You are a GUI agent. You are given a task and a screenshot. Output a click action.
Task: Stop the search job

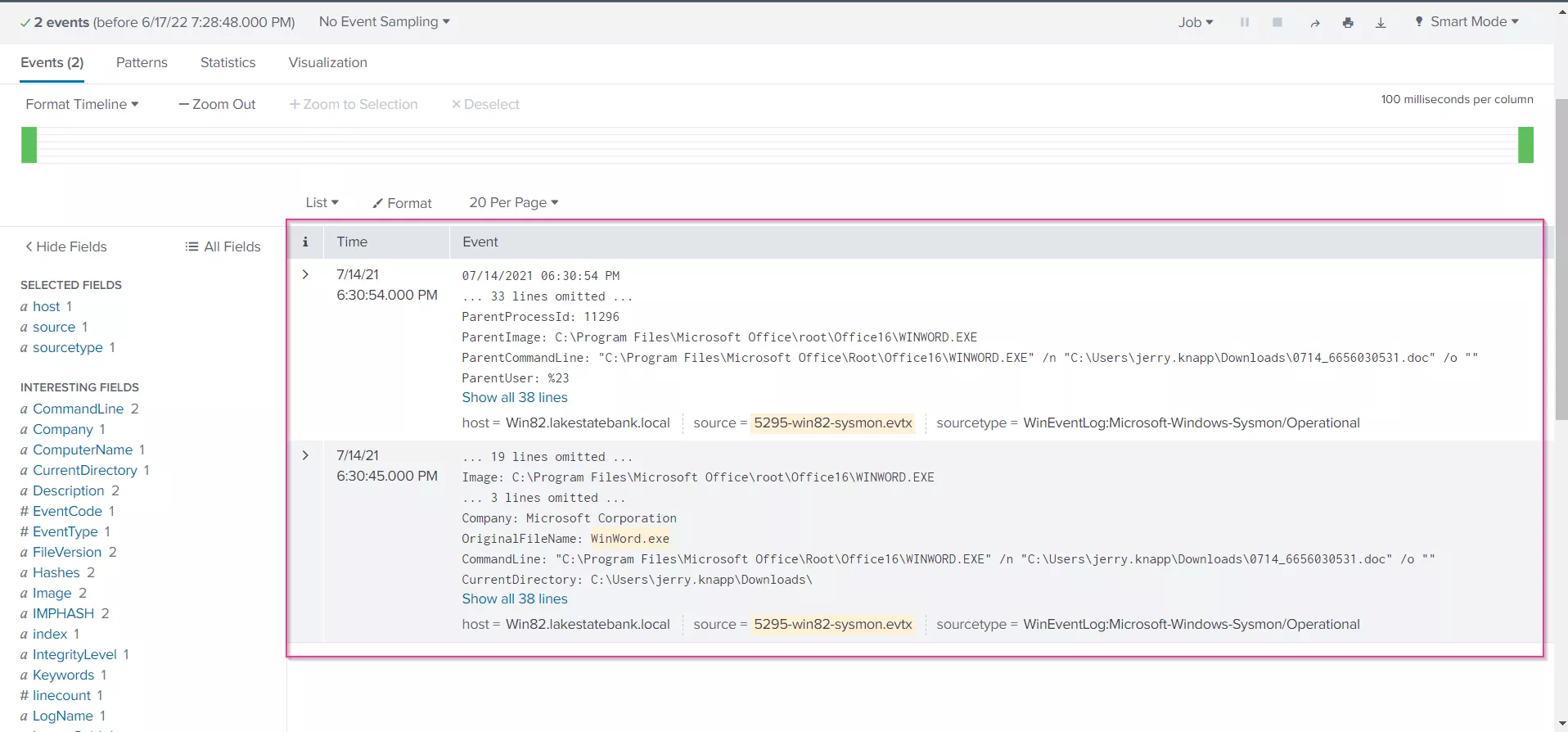[x=1277, y=22]
